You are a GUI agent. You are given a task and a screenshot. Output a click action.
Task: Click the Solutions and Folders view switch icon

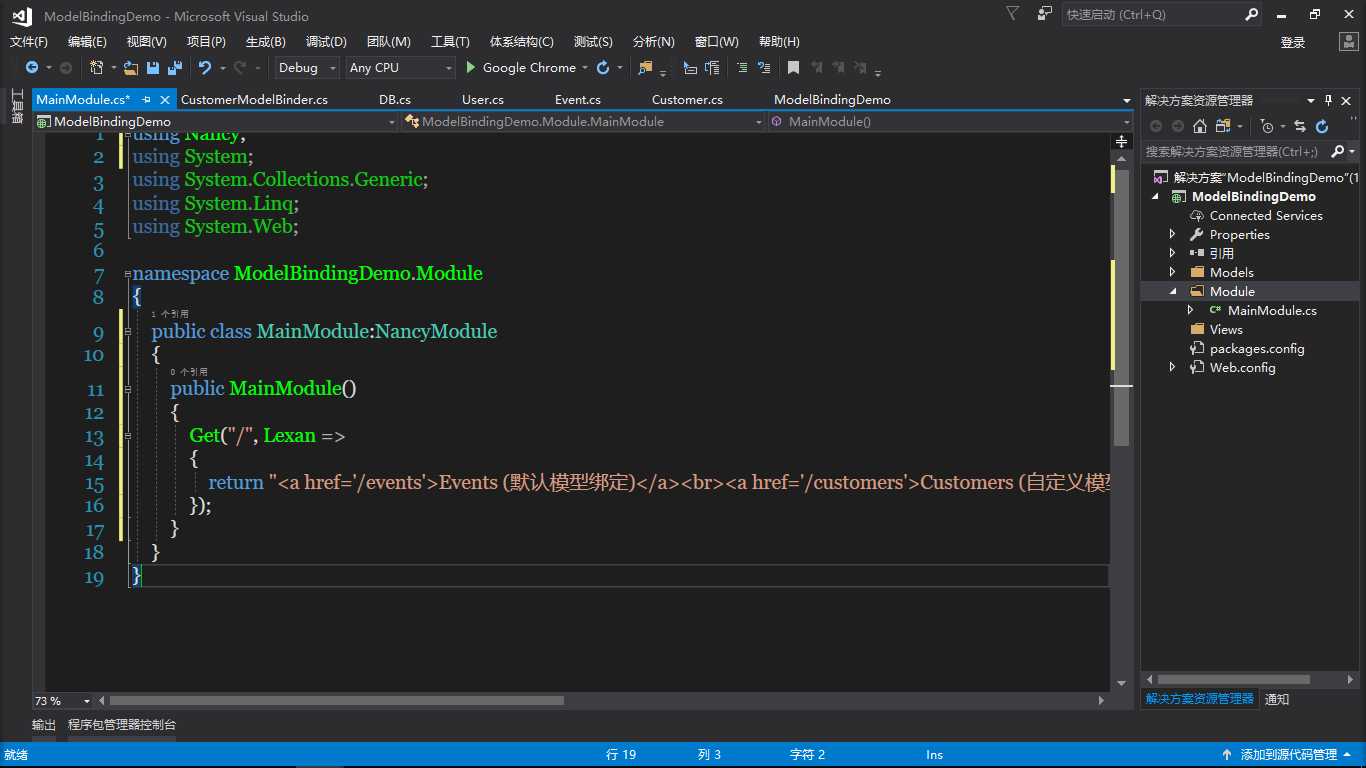point(1222,126)
